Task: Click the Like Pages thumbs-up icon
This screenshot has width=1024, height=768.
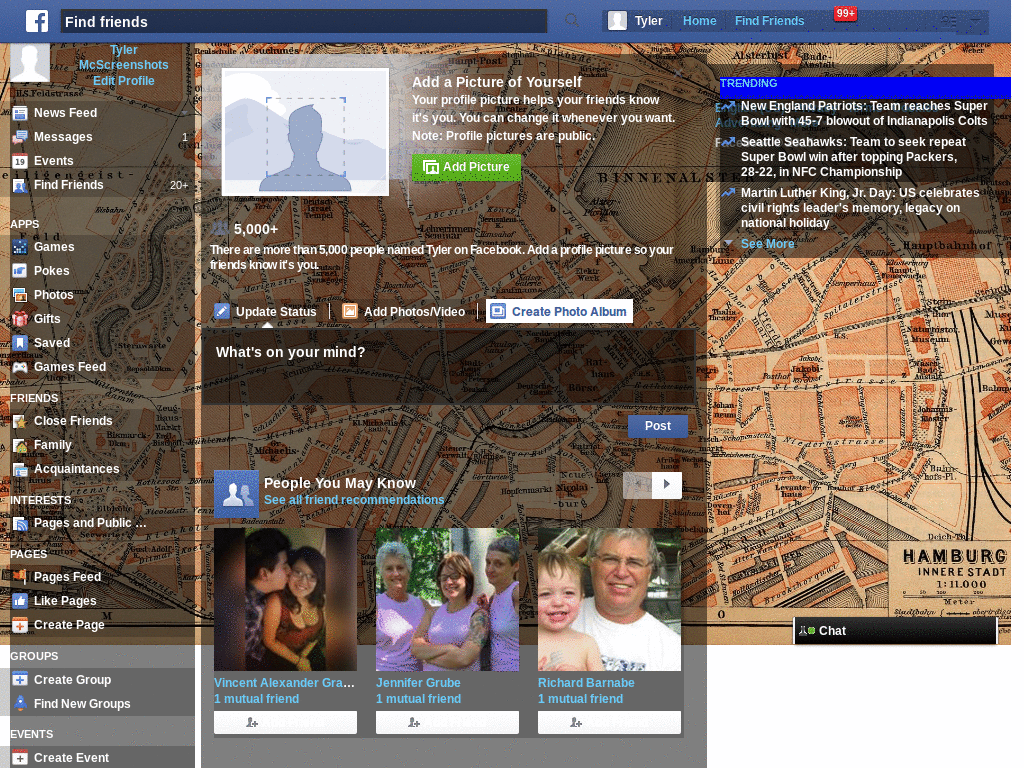Action: (20, 601)
